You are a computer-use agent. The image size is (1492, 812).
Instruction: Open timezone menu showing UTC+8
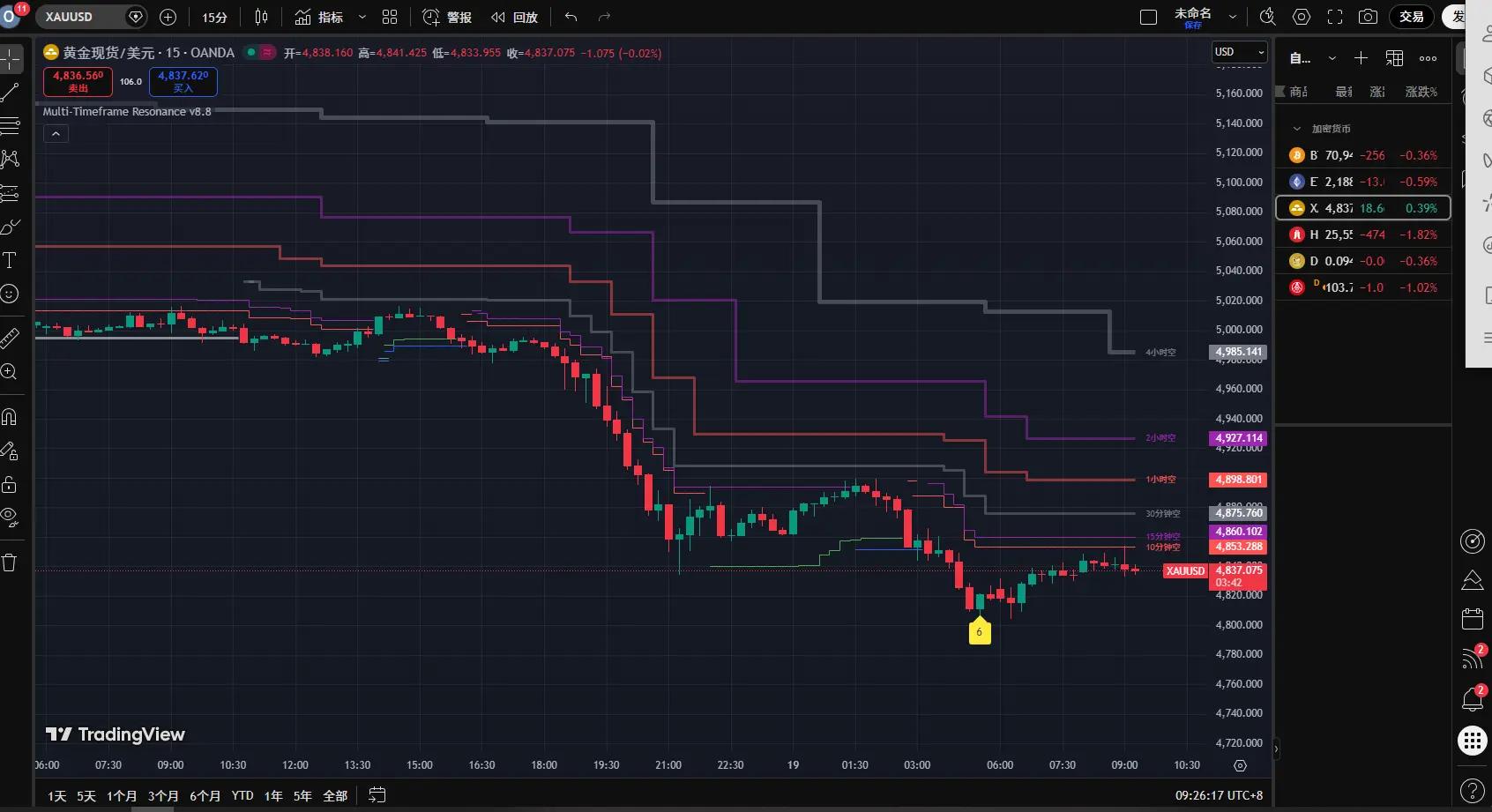[x=1219, y=795]
